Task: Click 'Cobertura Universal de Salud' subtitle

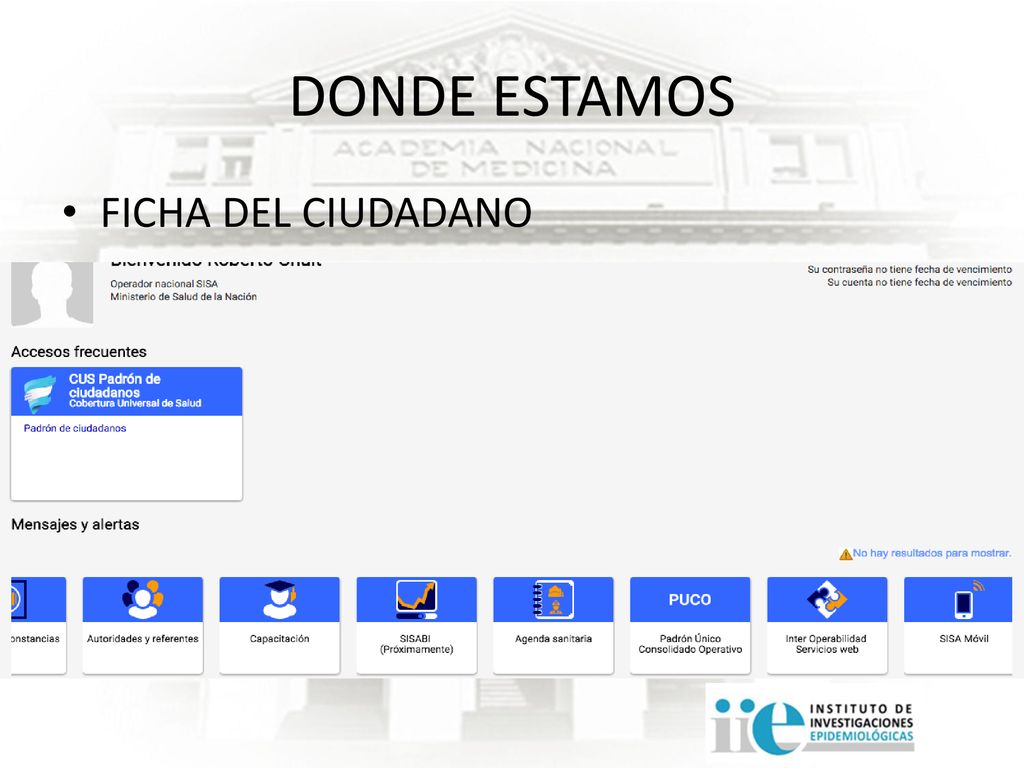Action: (x=135, y=404)
